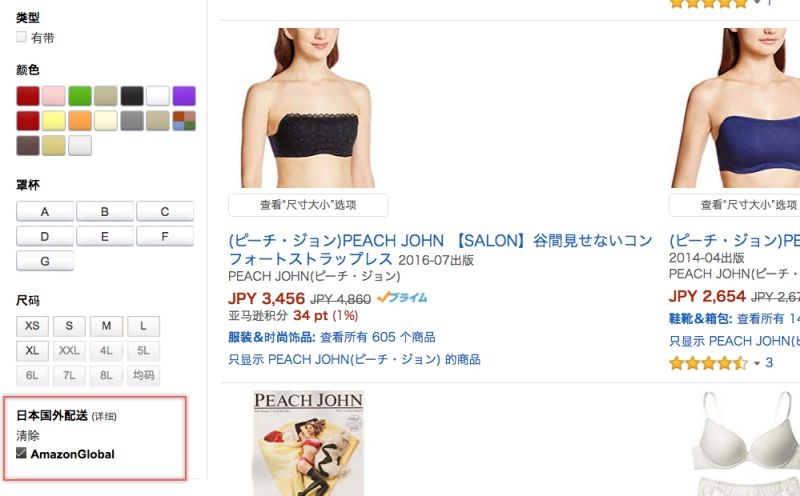Click the multicolor swatch icon
The height and width of the screenshot is (496, 800).
184,121
